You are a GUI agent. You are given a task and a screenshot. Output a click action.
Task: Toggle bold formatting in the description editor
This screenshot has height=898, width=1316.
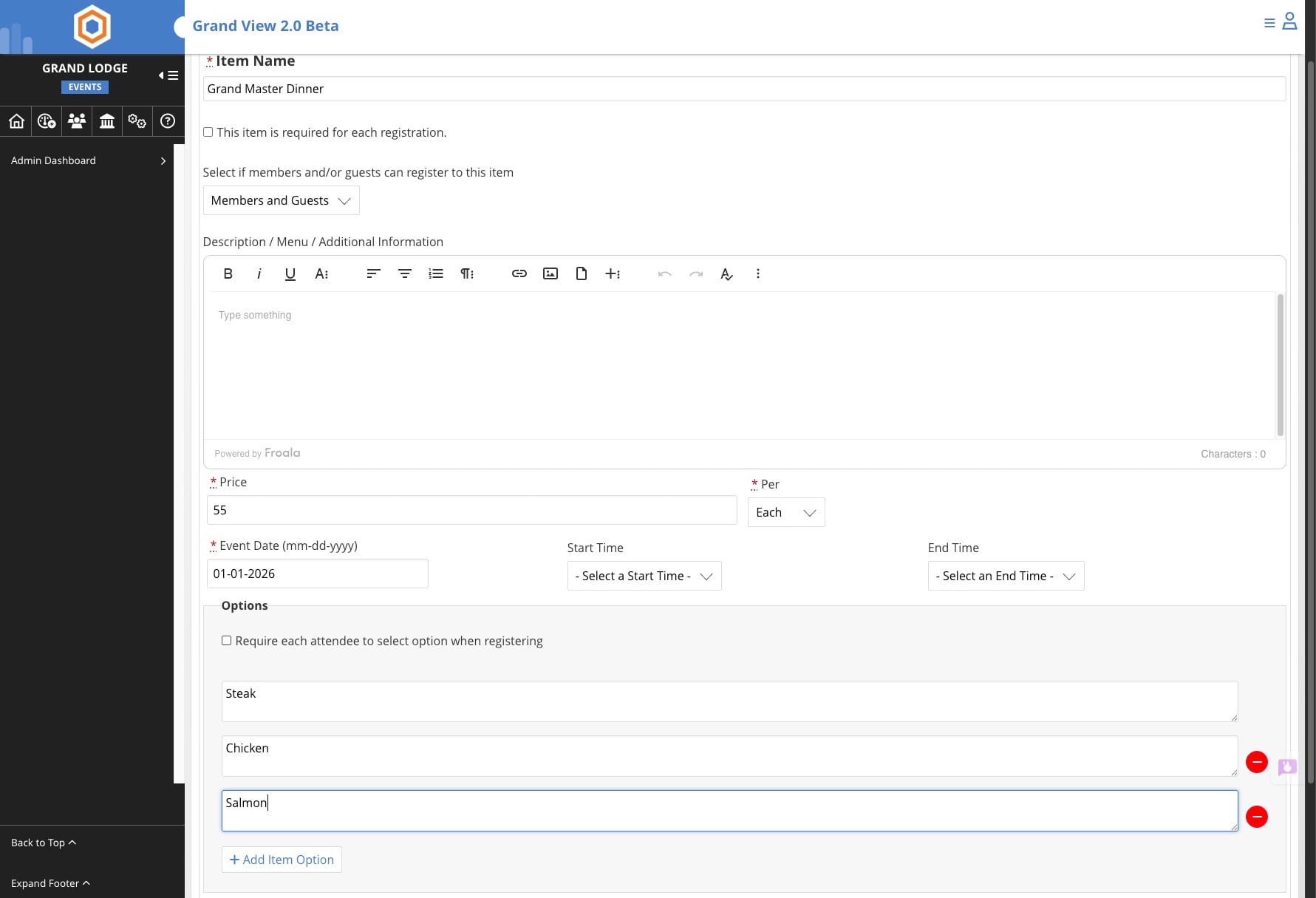tap(228, 273)
